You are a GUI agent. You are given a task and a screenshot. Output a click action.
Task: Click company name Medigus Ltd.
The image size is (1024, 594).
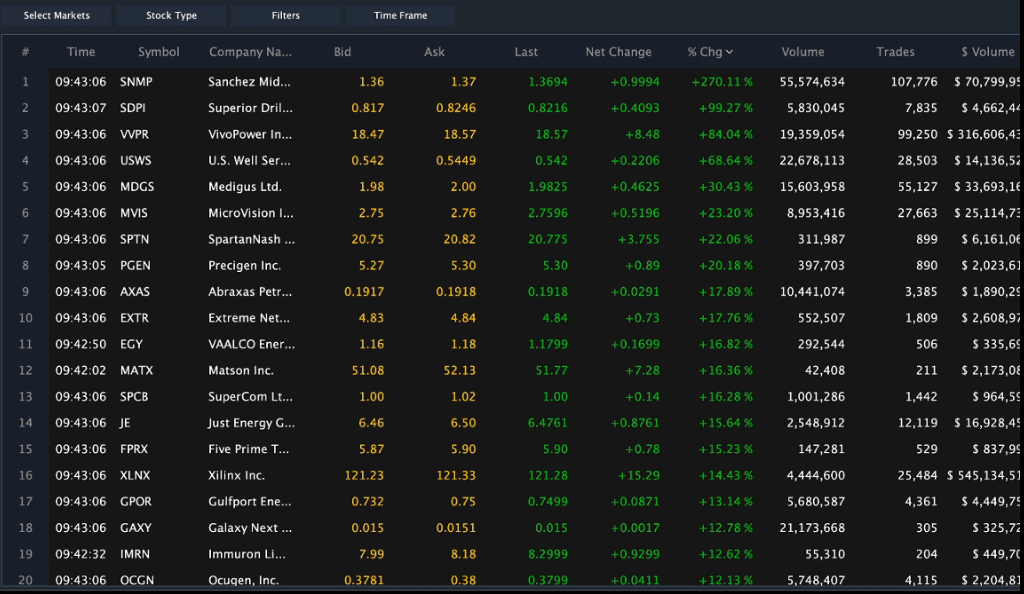245,187
